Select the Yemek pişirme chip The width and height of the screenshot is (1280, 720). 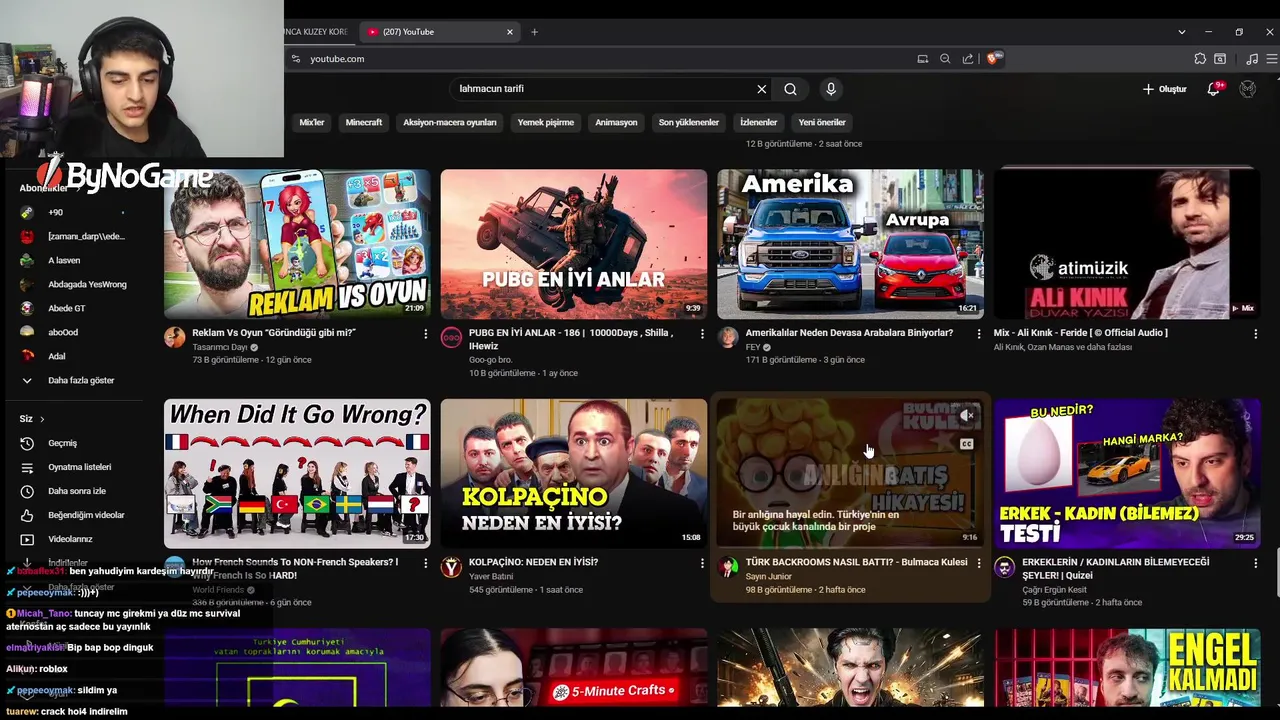(x=546, y=122)
